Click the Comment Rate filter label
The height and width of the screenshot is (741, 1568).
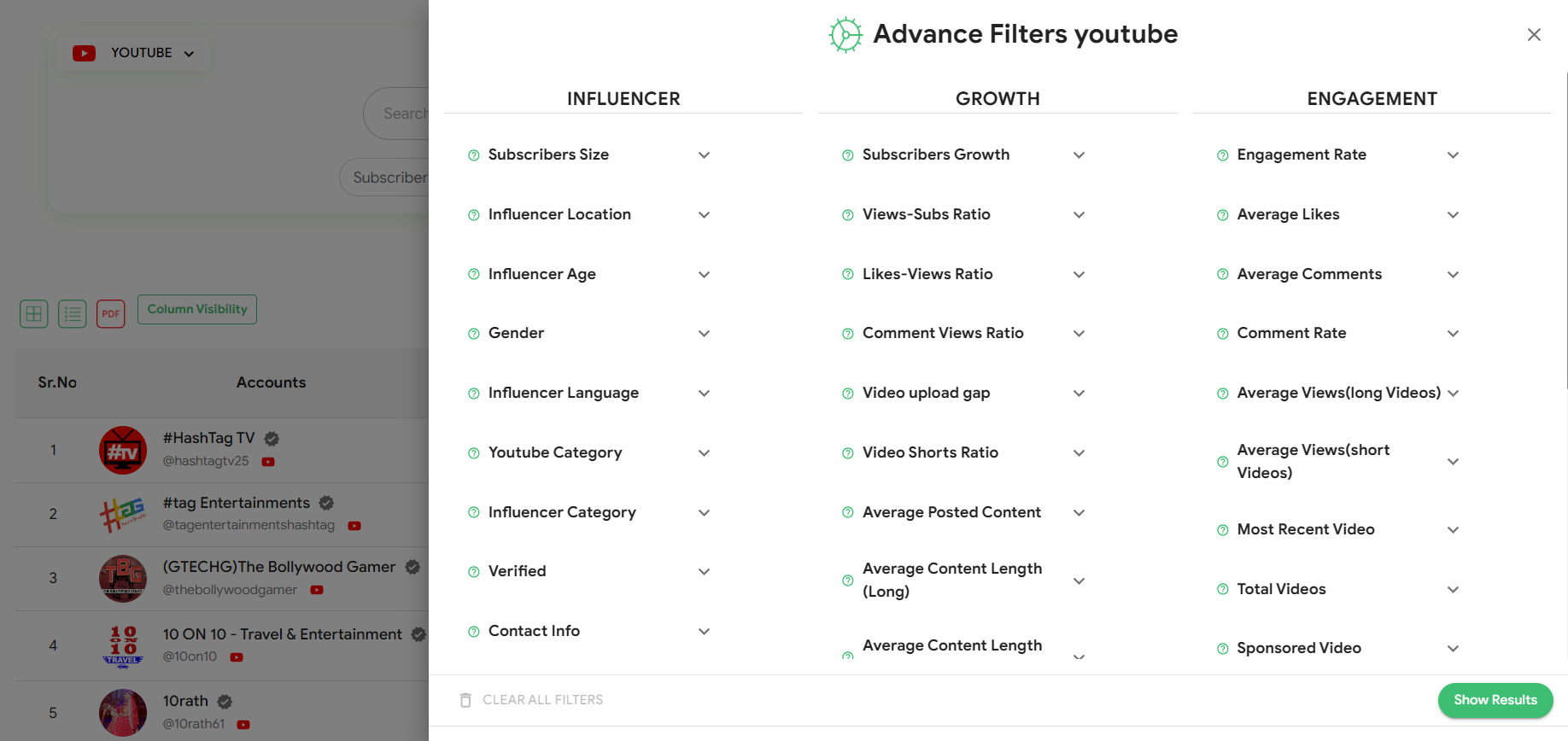(x=1291, y=333)
